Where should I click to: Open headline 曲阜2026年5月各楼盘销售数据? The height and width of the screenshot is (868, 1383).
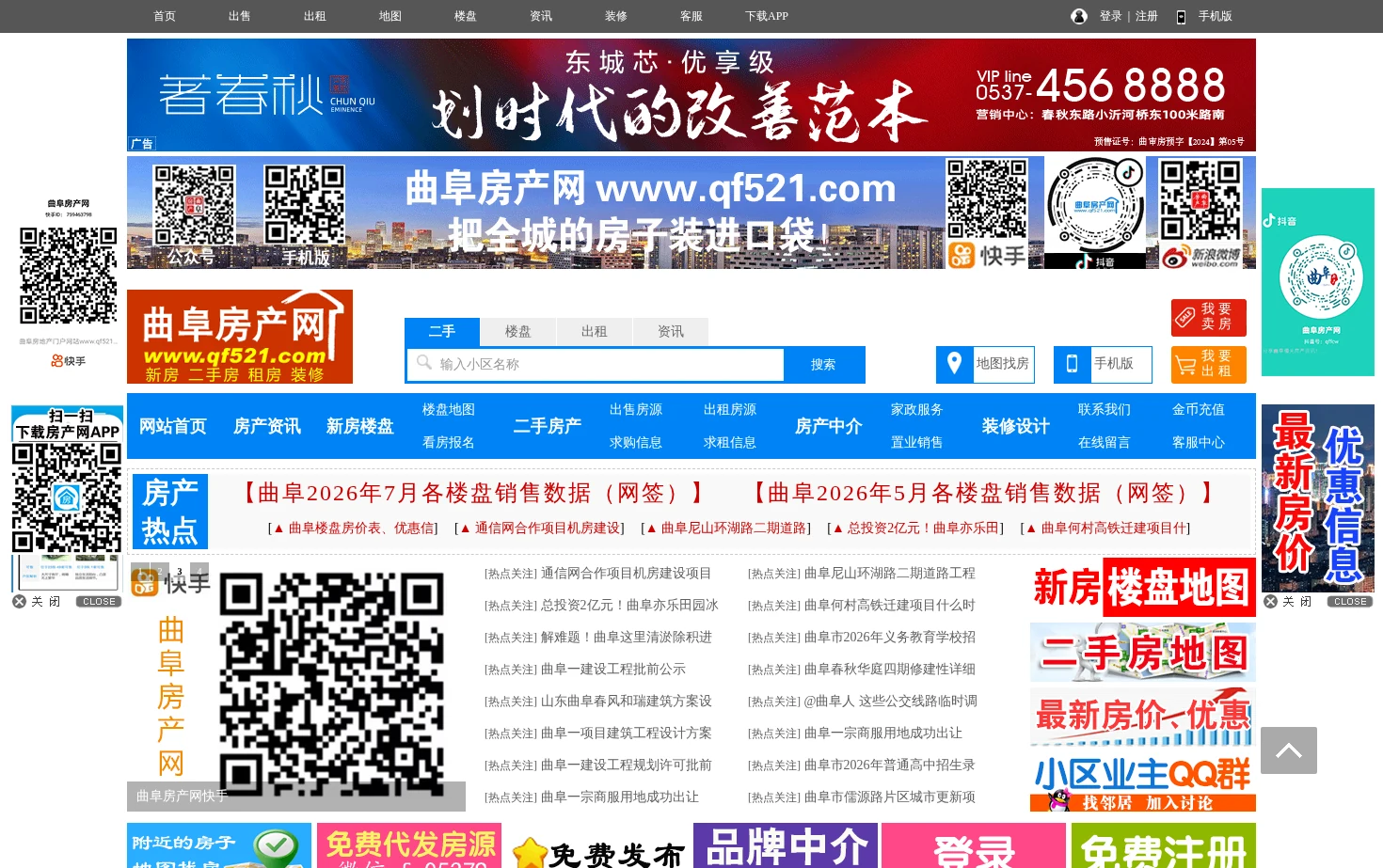pyautogui.click(x=983, y=493)
